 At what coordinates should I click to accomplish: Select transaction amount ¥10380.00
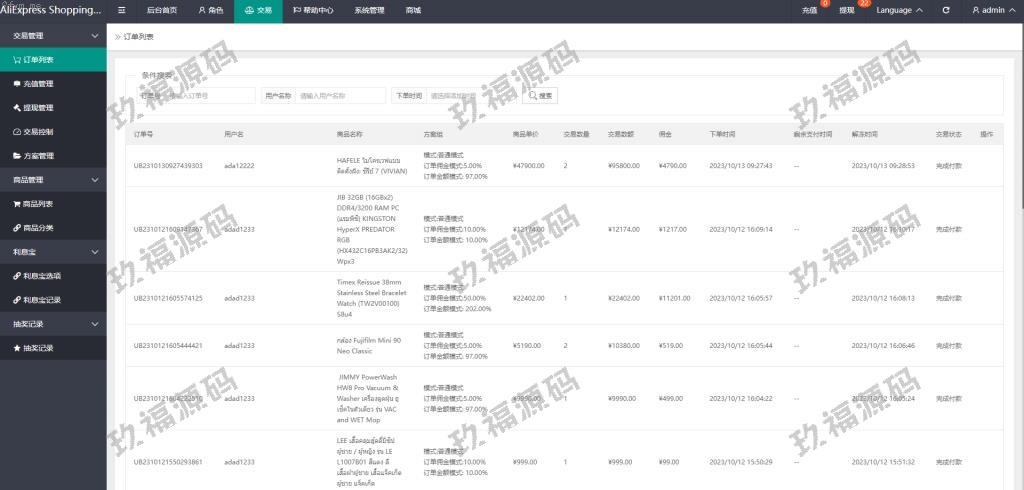tap(624, 346)
